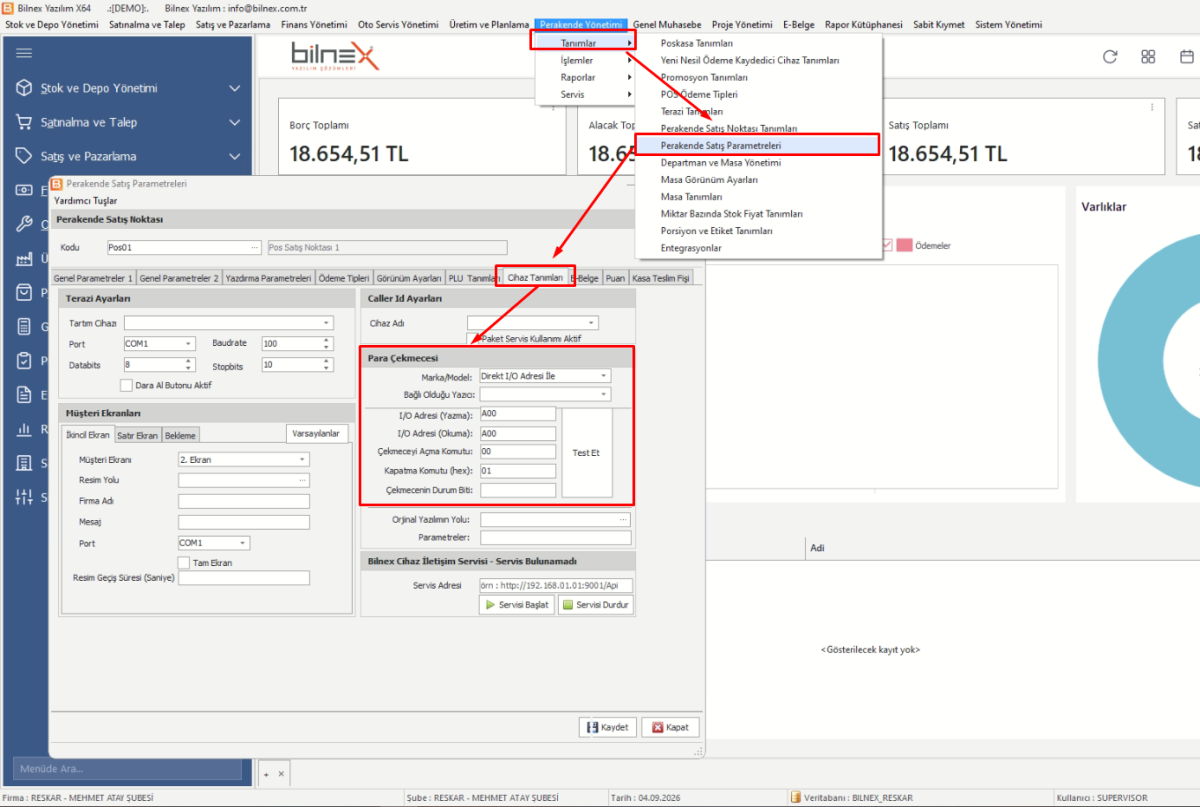
Task: Click the Test Et button
Action: pyautogui.click(x=586, y=452)
